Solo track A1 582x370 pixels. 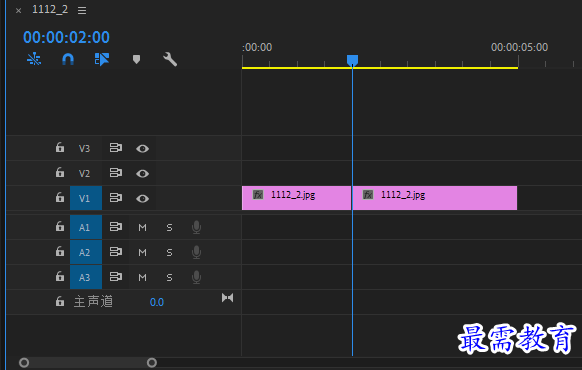(x=169, y=227)
